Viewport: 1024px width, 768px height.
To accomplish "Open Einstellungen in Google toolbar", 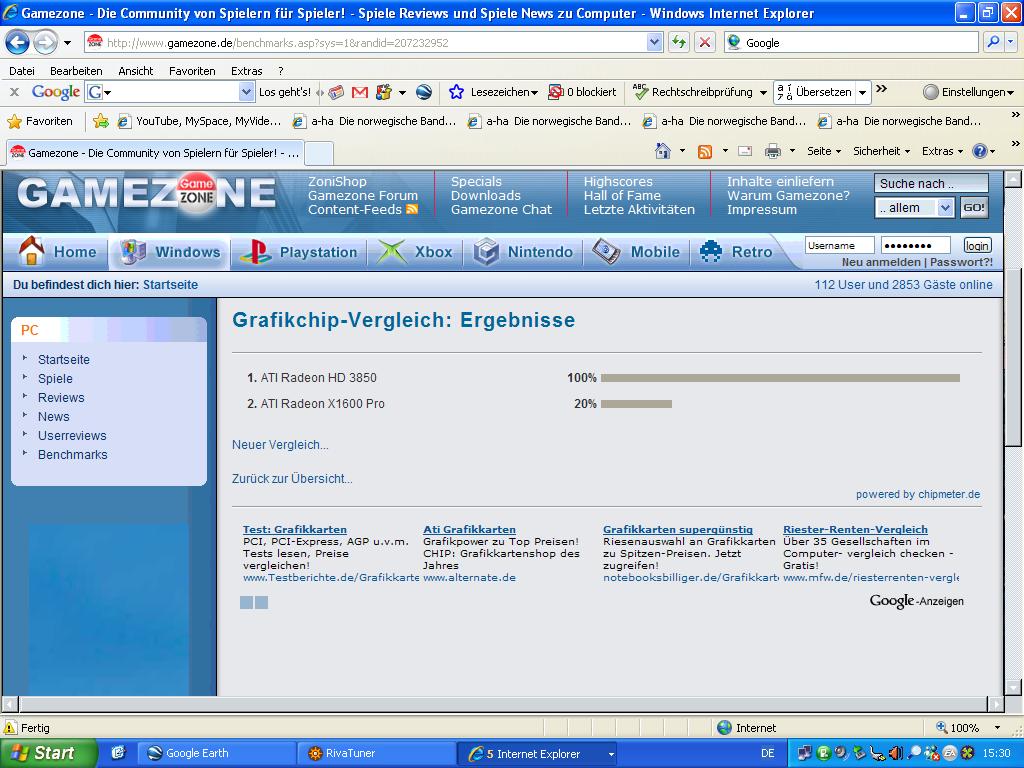I will coord(968,92).
